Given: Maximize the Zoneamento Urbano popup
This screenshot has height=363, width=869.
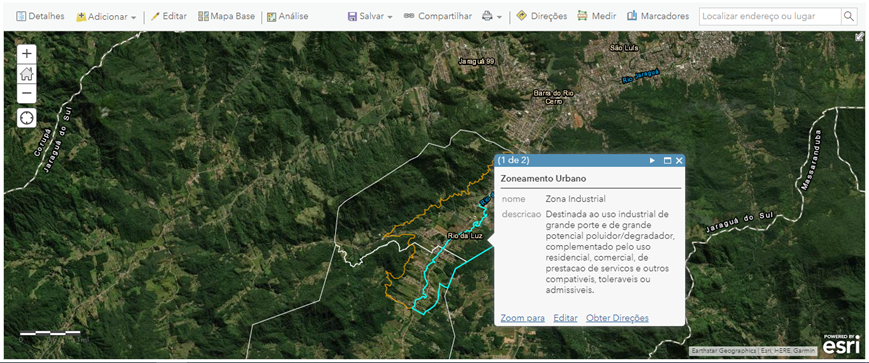Looking at the screenshot, I should tap(667, 161).
